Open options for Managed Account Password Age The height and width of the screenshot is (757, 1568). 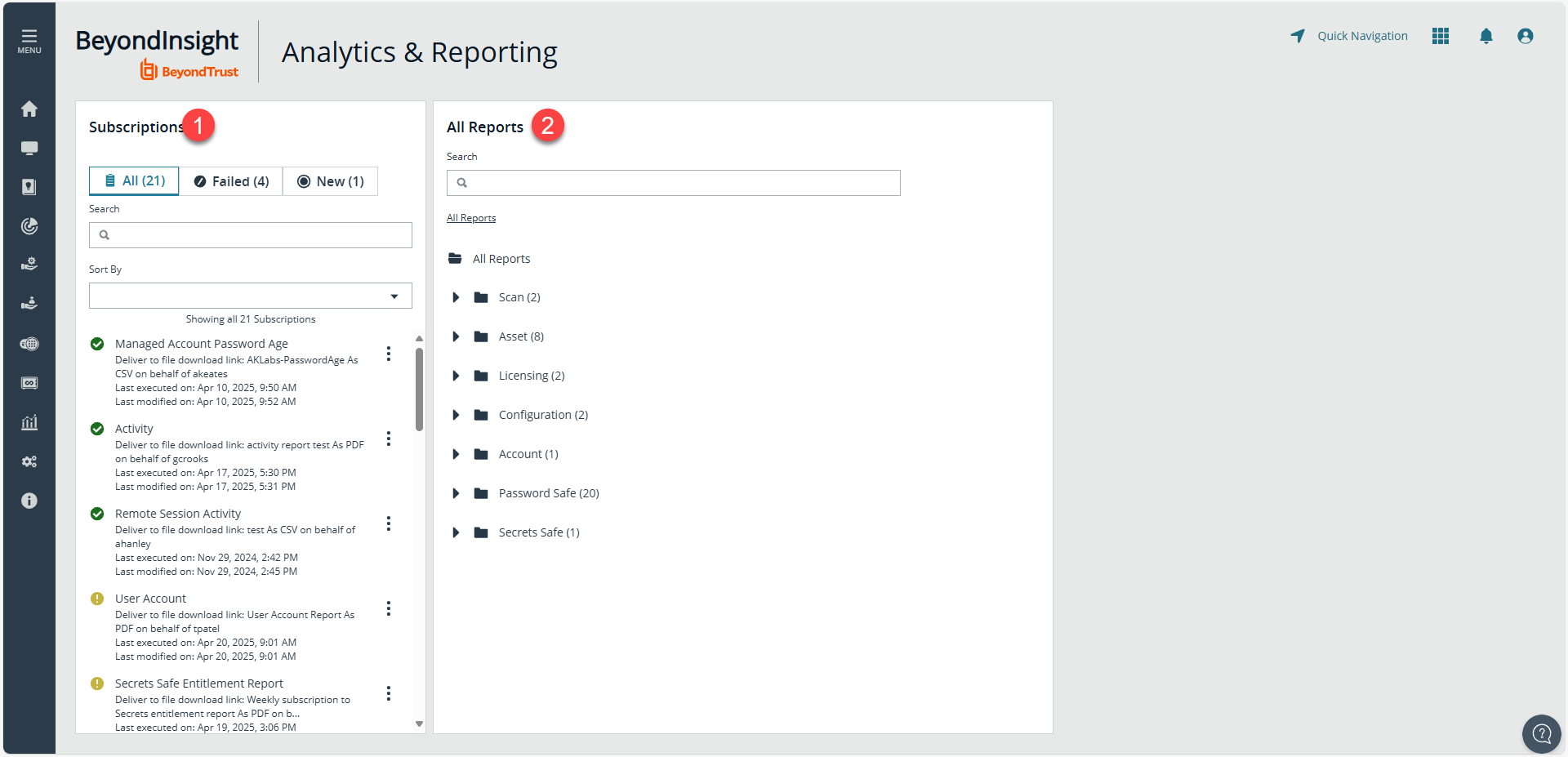[389, 354]
